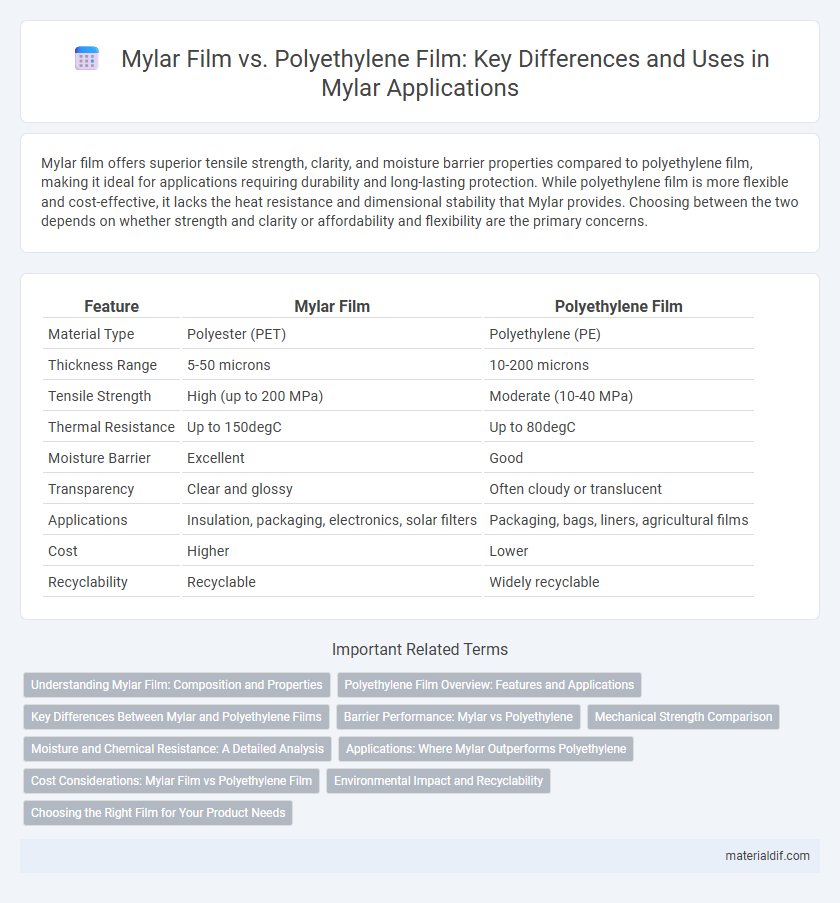Screen dimensions: 840x903
Task: Select the 'Polyester (PET)' cell
Action: pos(237,334)
